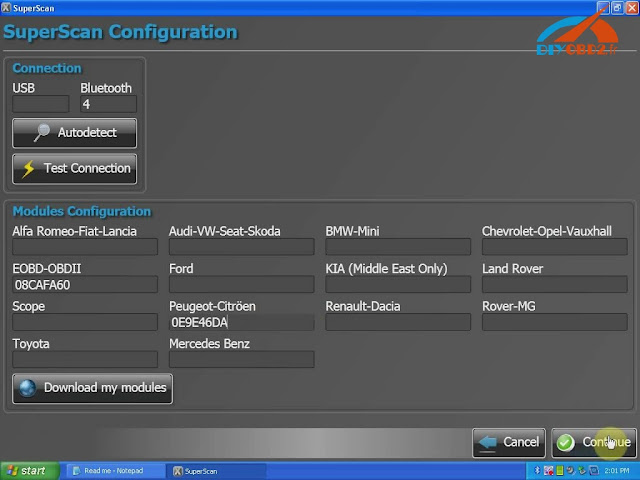Click the SuperScan title bar icon
640x480 pixels.
(x=6, y=8)
